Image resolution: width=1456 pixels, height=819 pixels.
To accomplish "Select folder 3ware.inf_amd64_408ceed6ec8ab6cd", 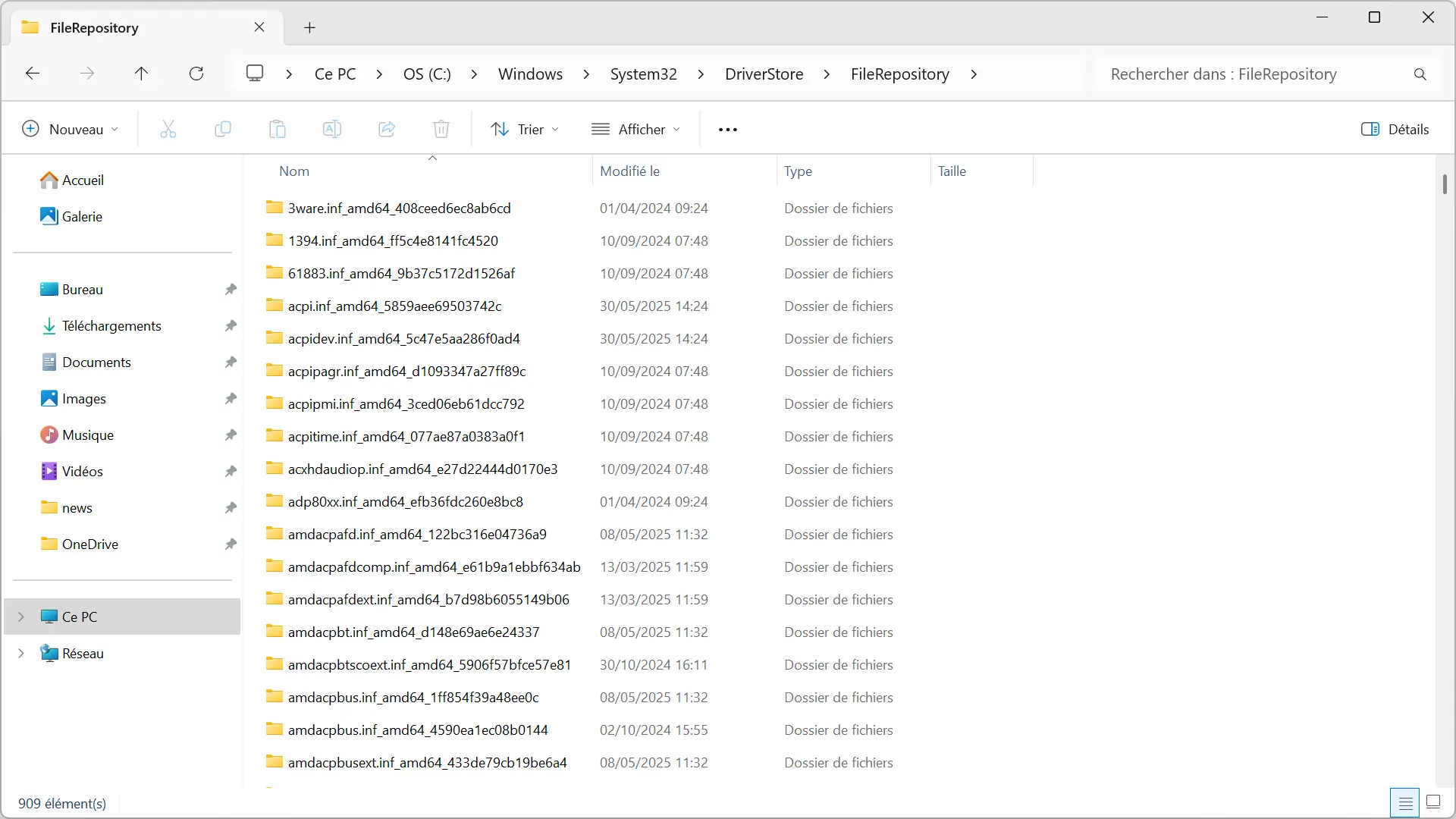I will click(400, 209).
